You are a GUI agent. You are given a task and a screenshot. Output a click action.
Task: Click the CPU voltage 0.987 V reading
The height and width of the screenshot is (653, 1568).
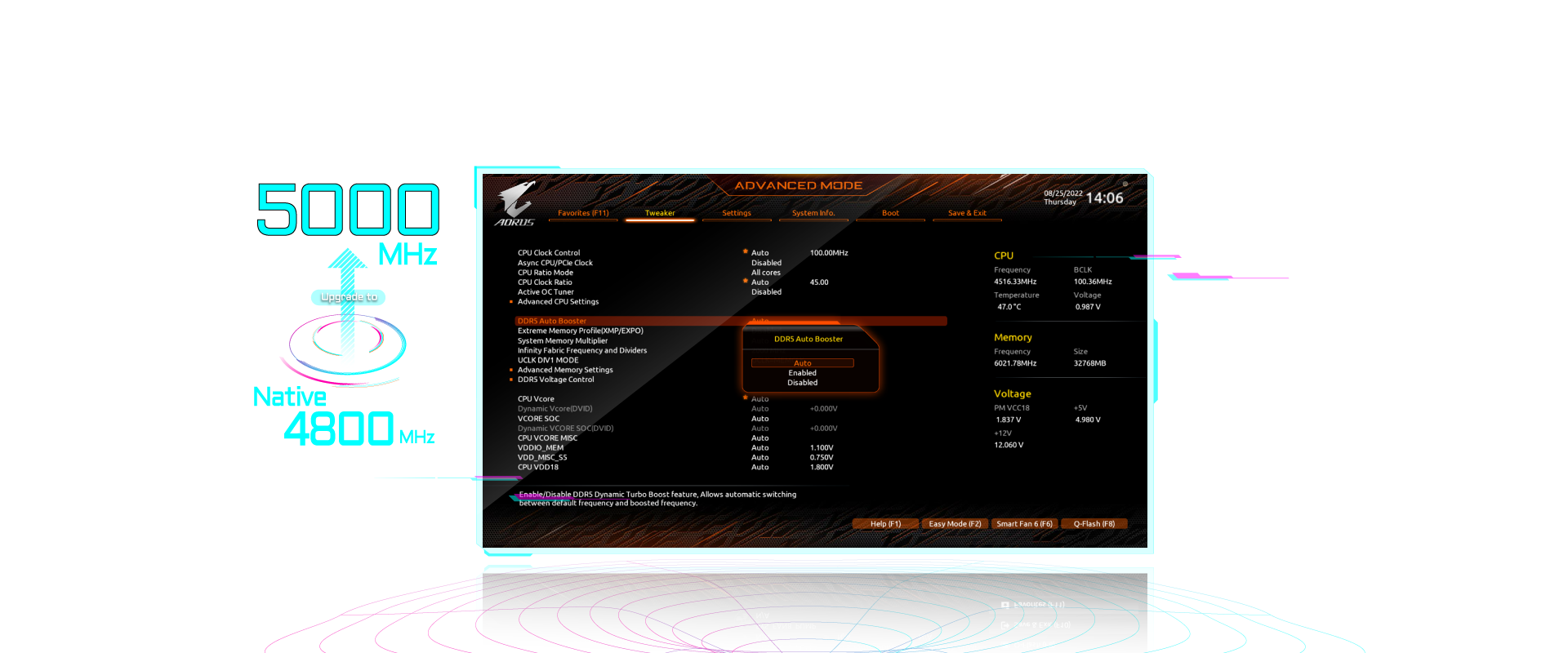coord(1088,307)
